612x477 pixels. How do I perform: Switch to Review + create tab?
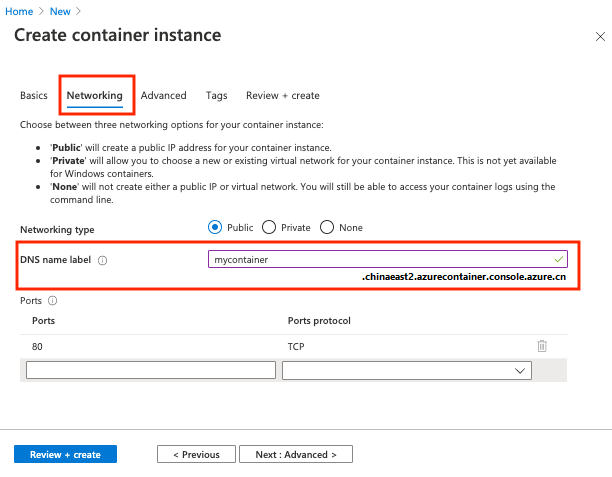tap(283, 96)
